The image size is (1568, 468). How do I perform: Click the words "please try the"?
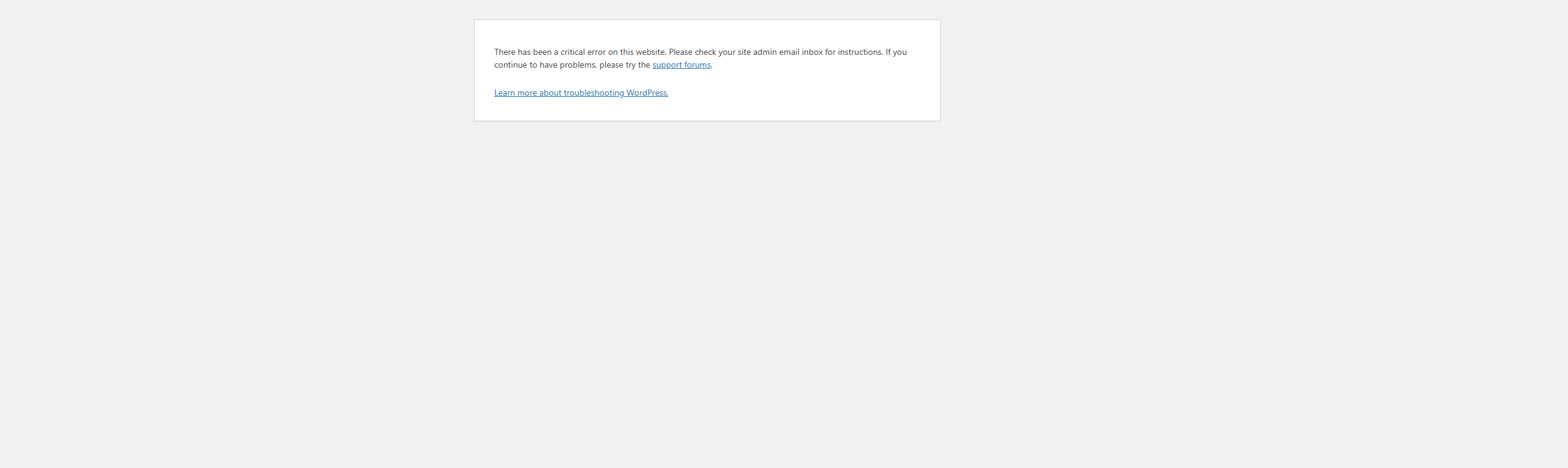[625, 65]
